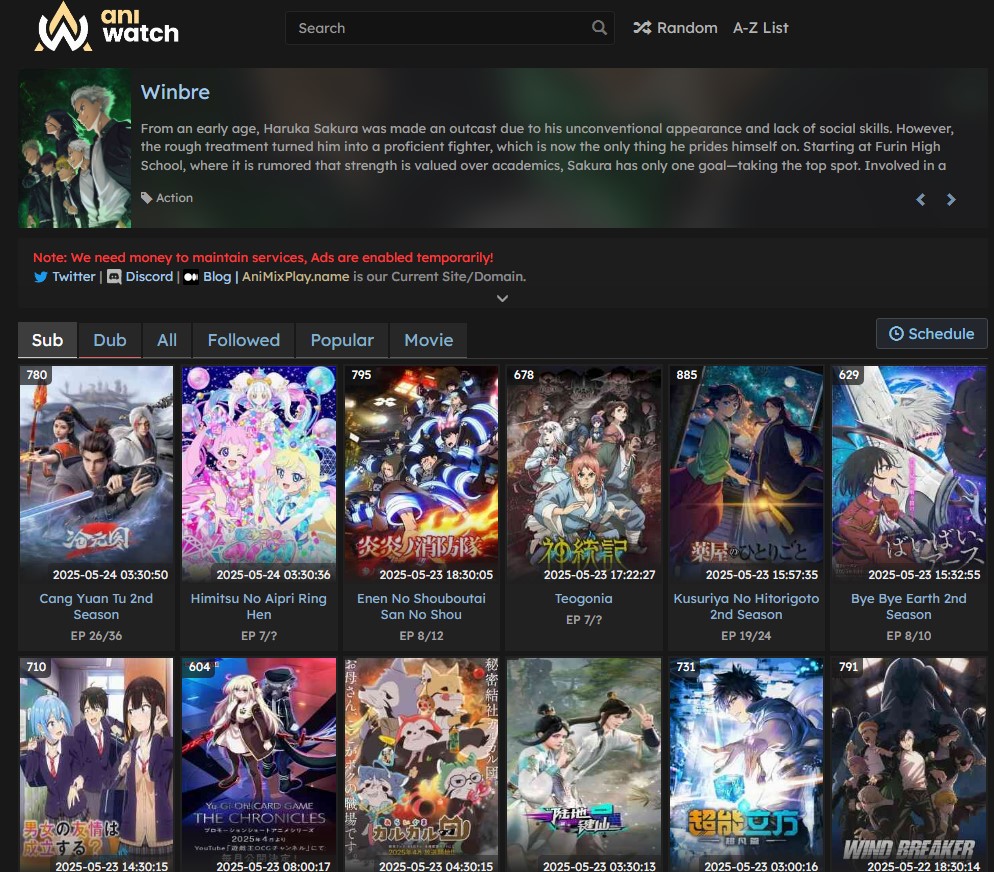Open the poster dated 2025-05-23 03:30:13
Image resolution: width=994 pixels, height=872 pixels.
click(x=584, y=765)
